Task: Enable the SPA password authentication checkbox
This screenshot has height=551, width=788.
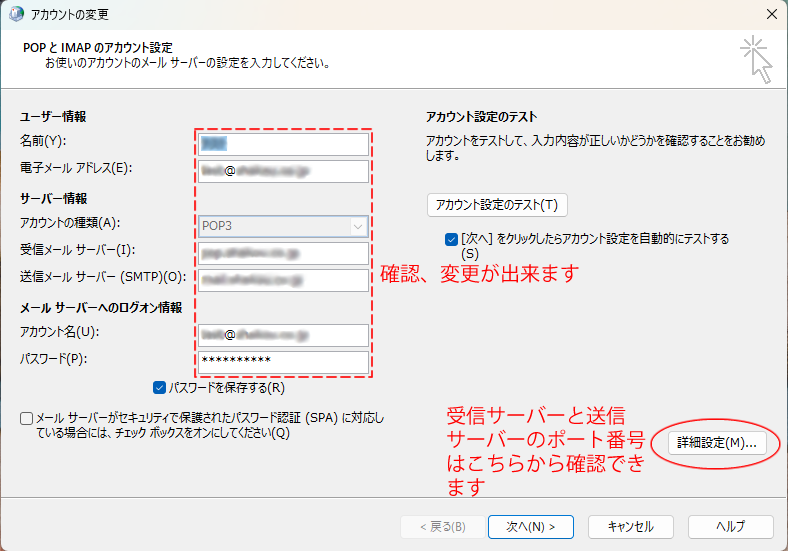Action: tap(26, 418)
